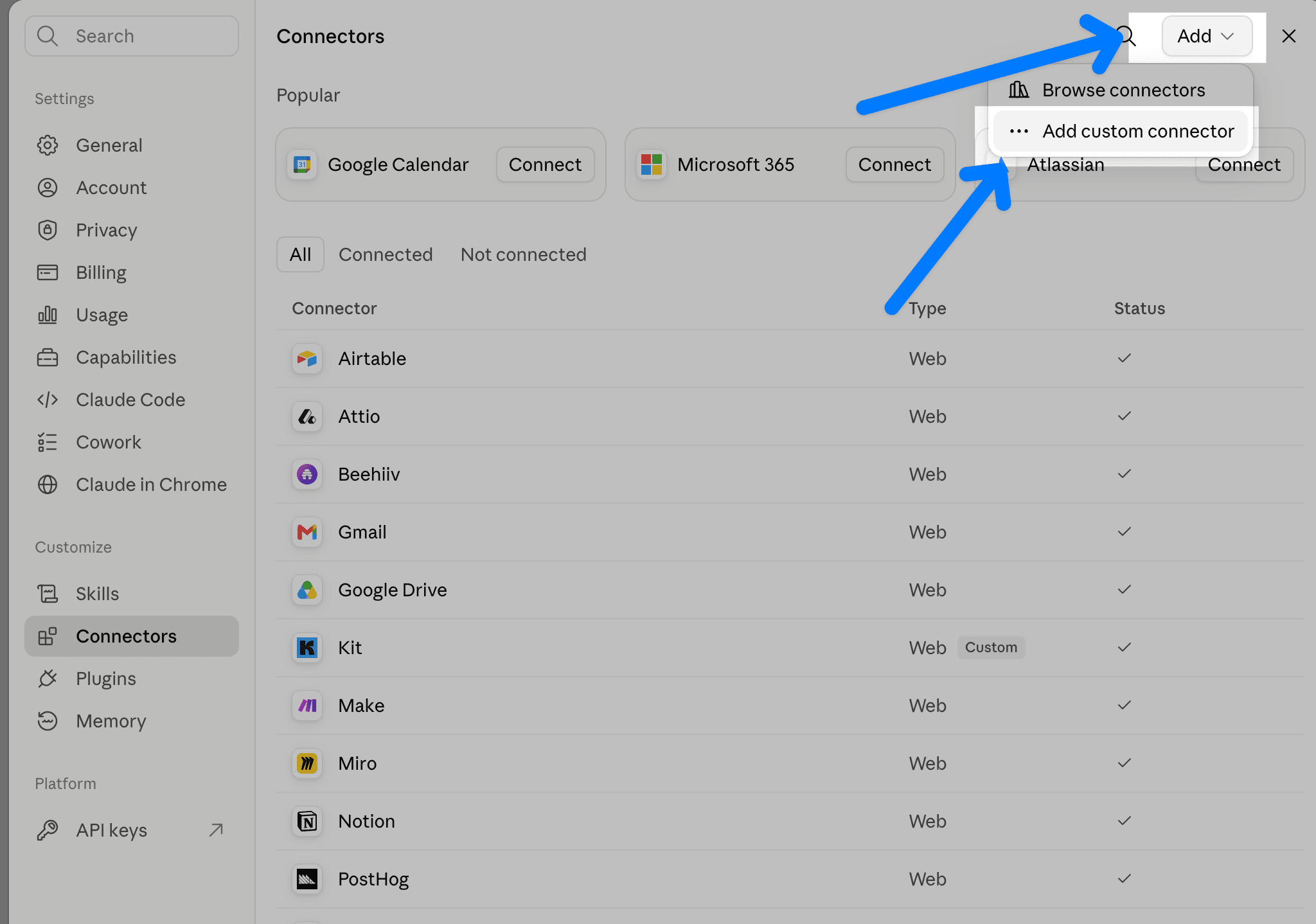Click the Custom badge on Kit row
This screenshot has height=924, width=1316.
[991, 647]
